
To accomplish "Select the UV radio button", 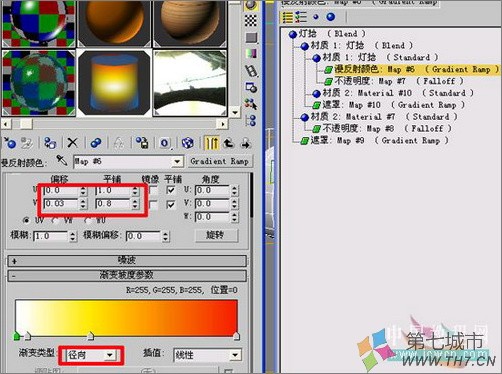I will coord(26,220).
